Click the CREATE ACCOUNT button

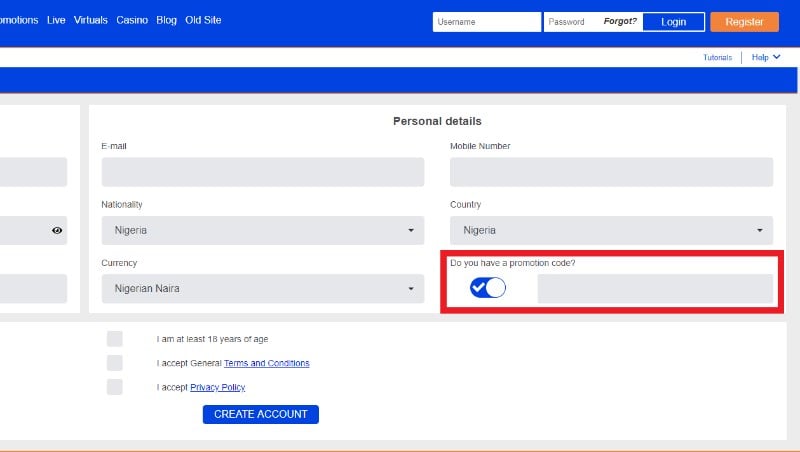tap(261, 414)
